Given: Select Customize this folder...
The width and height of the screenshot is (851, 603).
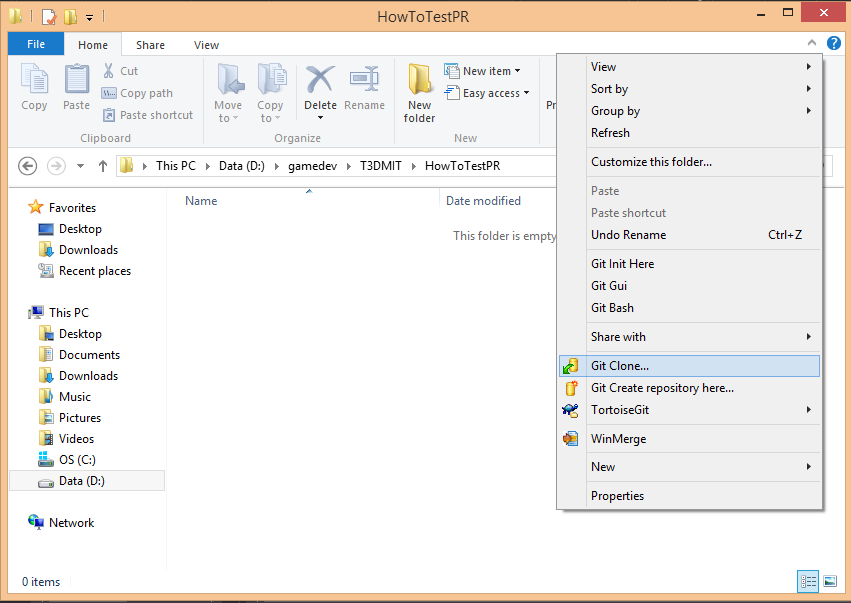Looking at the screenshot, I should coord(689,162).
